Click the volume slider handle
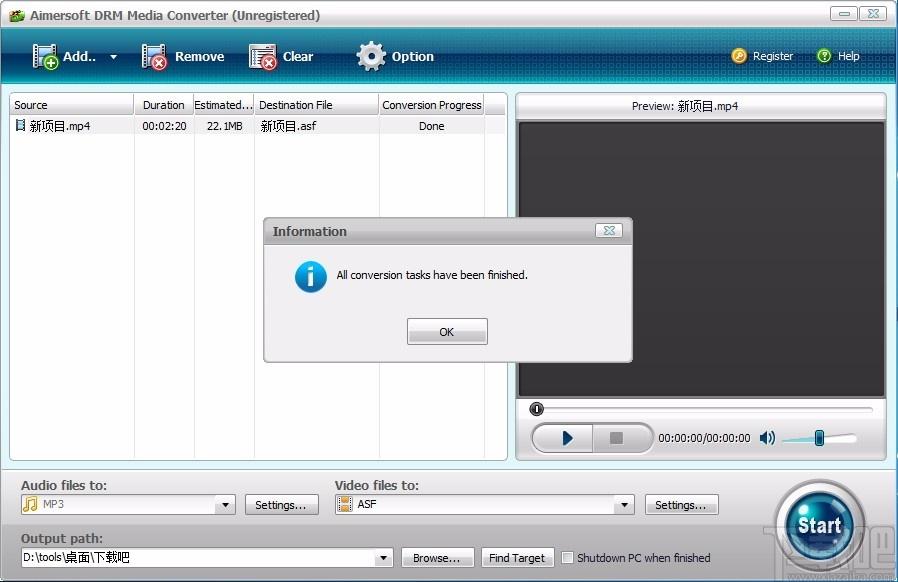This screenshot has width=898, height=582. pyautogui.click(x=819, y=438)
